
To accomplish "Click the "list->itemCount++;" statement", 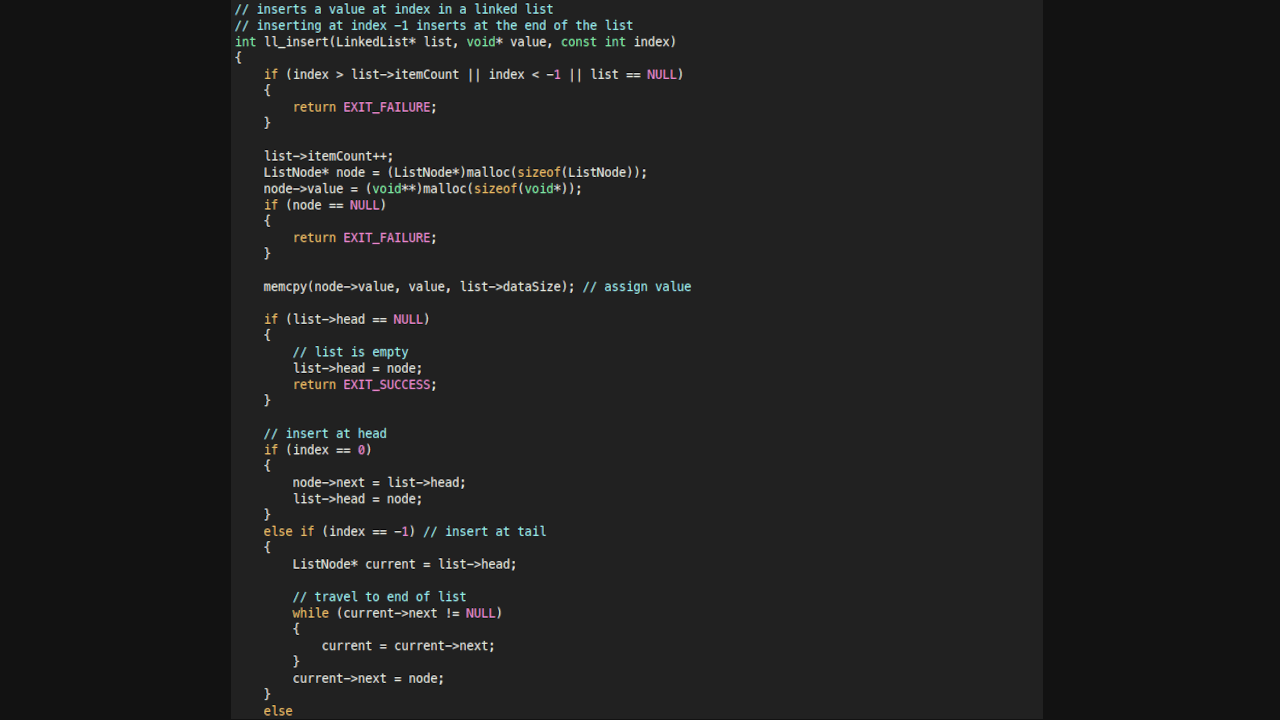I will click(x=329, y=156).
